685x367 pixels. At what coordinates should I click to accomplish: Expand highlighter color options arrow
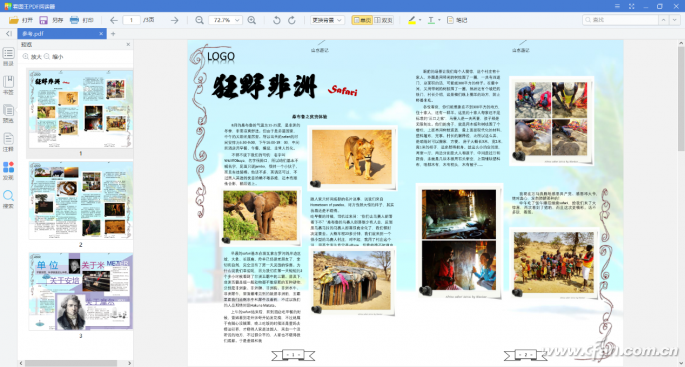(x=420, y=20)
